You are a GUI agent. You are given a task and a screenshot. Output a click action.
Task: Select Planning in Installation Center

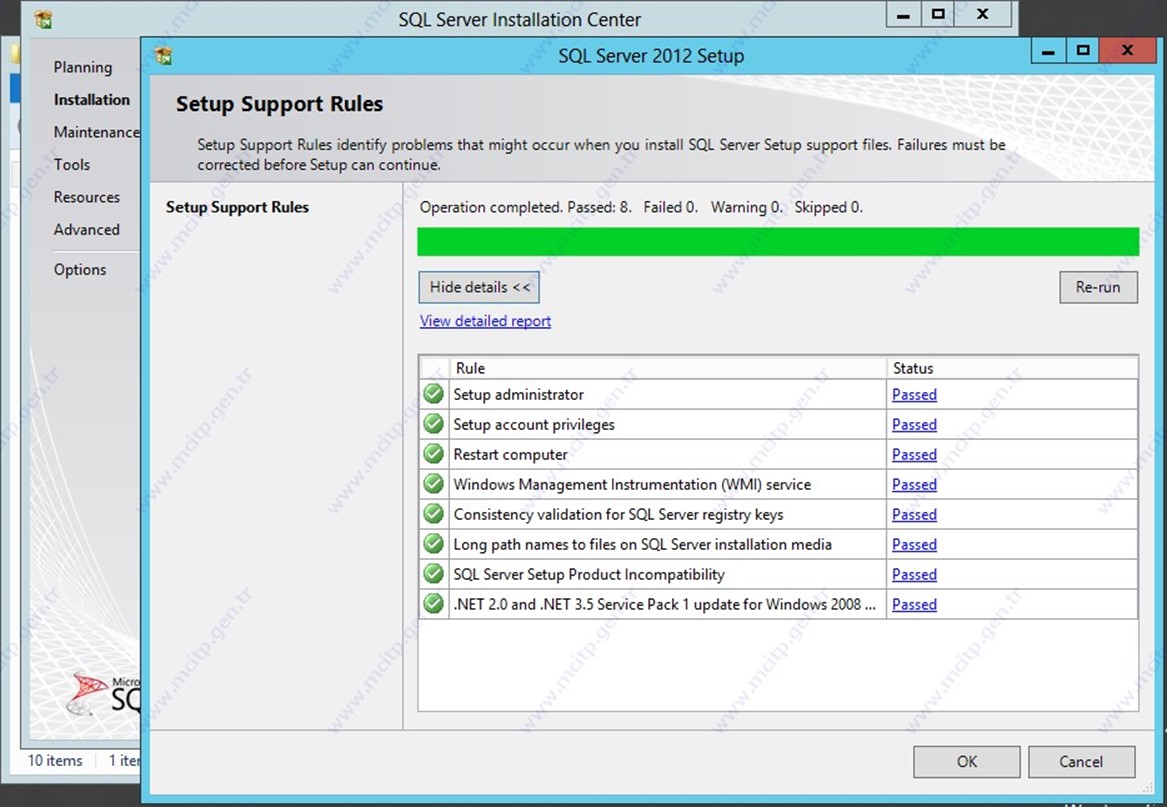(x=83, y=67)
